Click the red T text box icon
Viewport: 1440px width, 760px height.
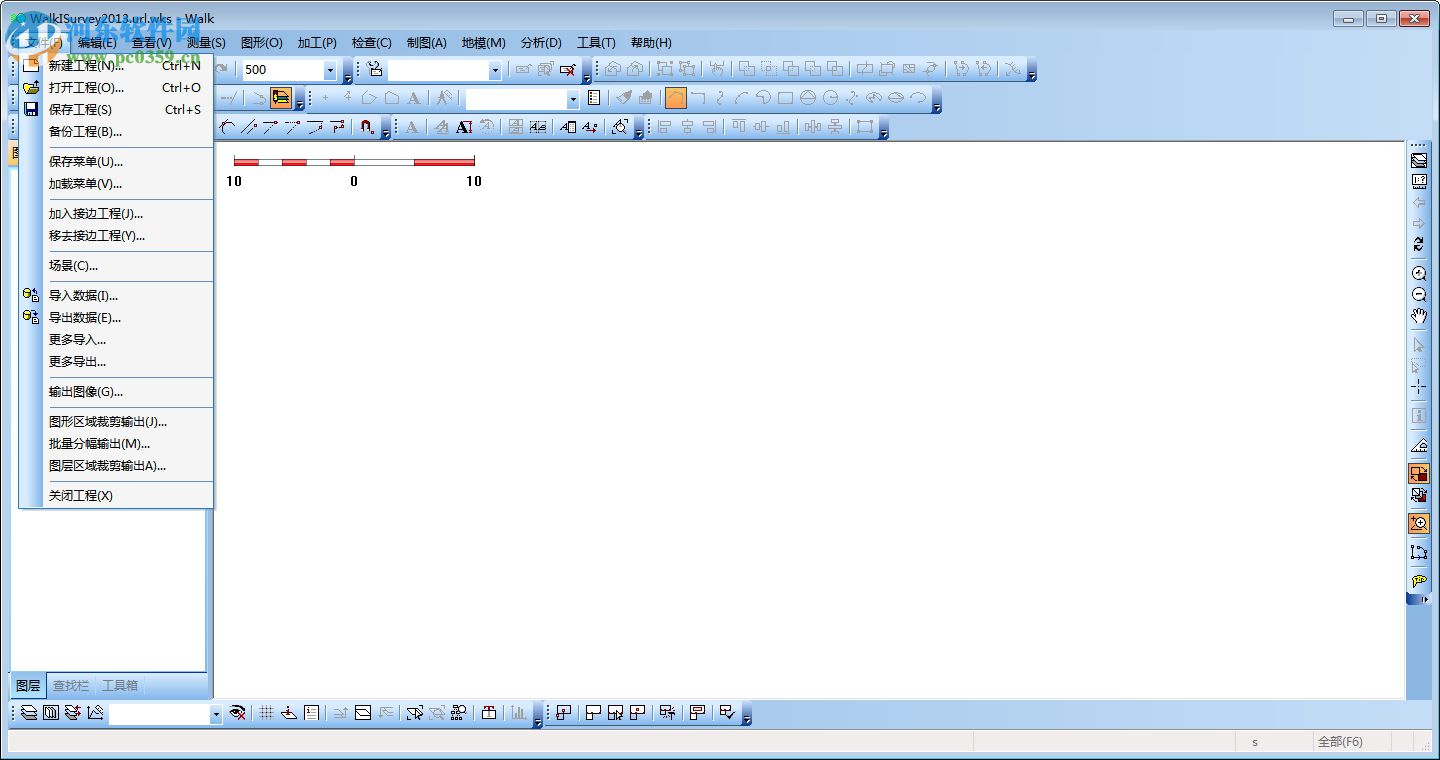tap(489, 713)
